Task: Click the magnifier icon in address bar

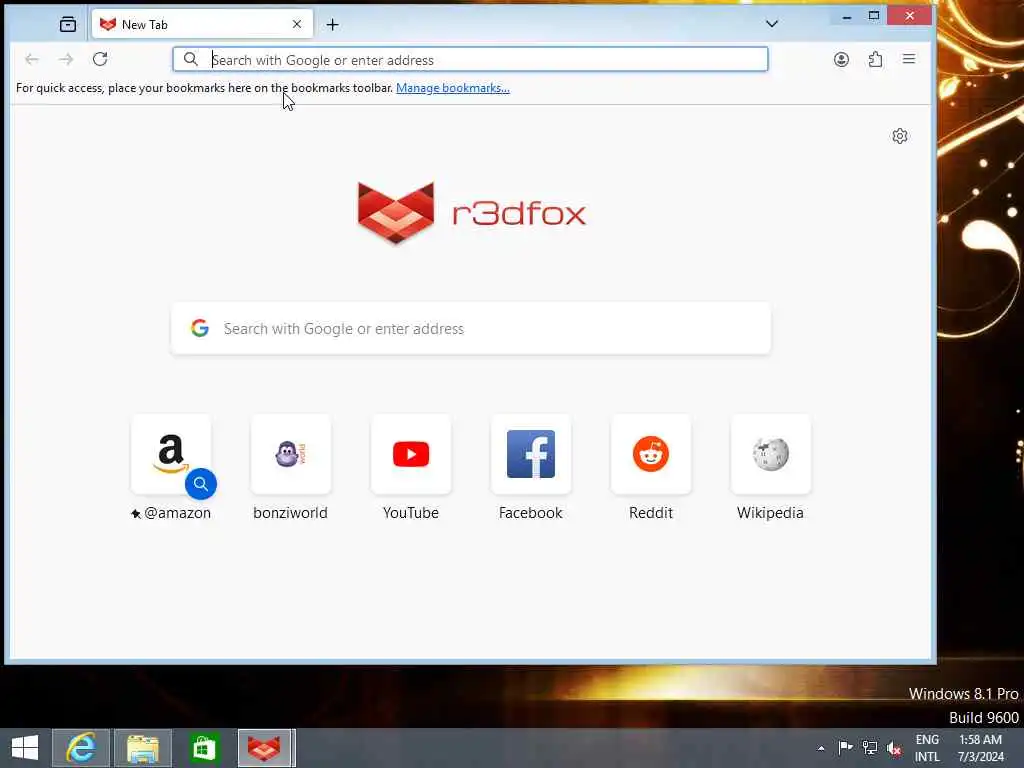Action: (x=191, y=59)
